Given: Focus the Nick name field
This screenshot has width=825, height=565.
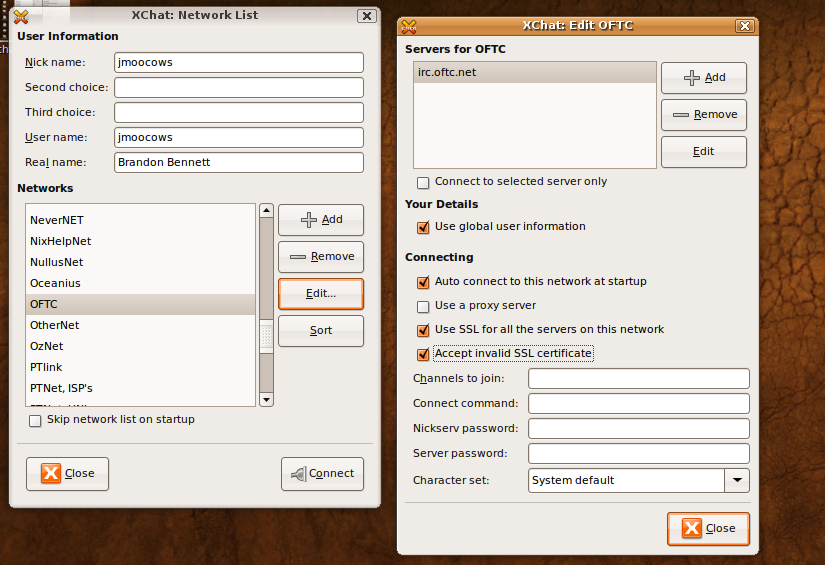Looking at the screenshot, I should 239,62.
